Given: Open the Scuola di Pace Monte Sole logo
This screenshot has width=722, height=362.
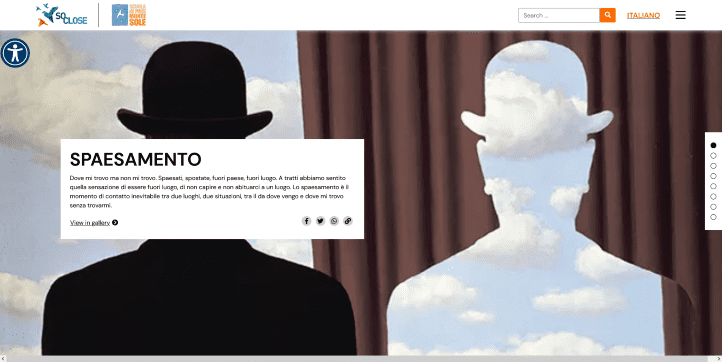Looking at the screenshot, I should click(129, 15).
